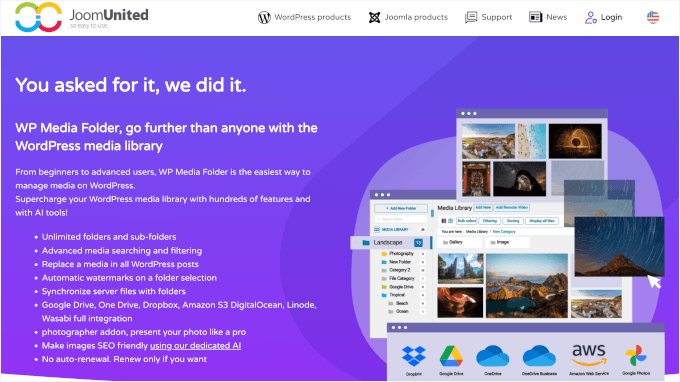
Task: Open the Sorting dropdown
Action: click(513, 221)
